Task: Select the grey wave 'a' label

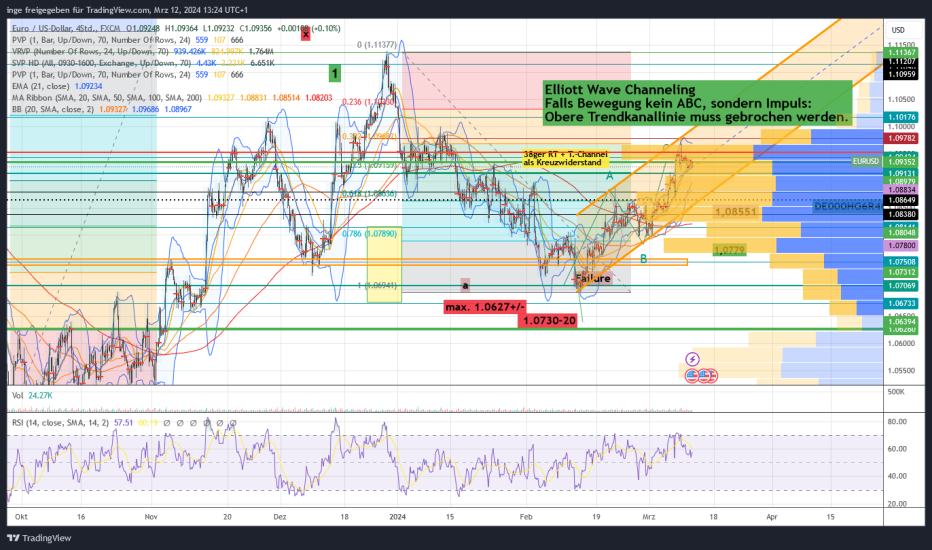Action: [464, 285]
